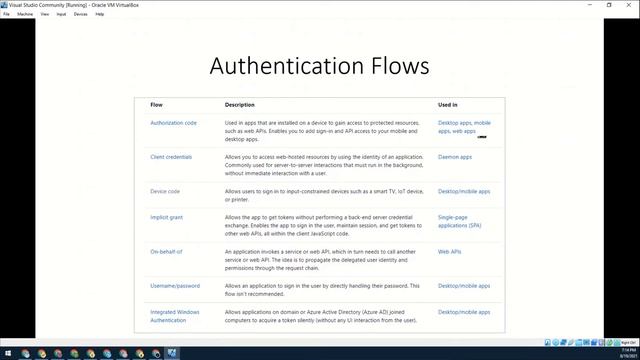Click the Right Ctrl host key indicator
Viewport: 640px width, 360px height.
coord(629,342)
